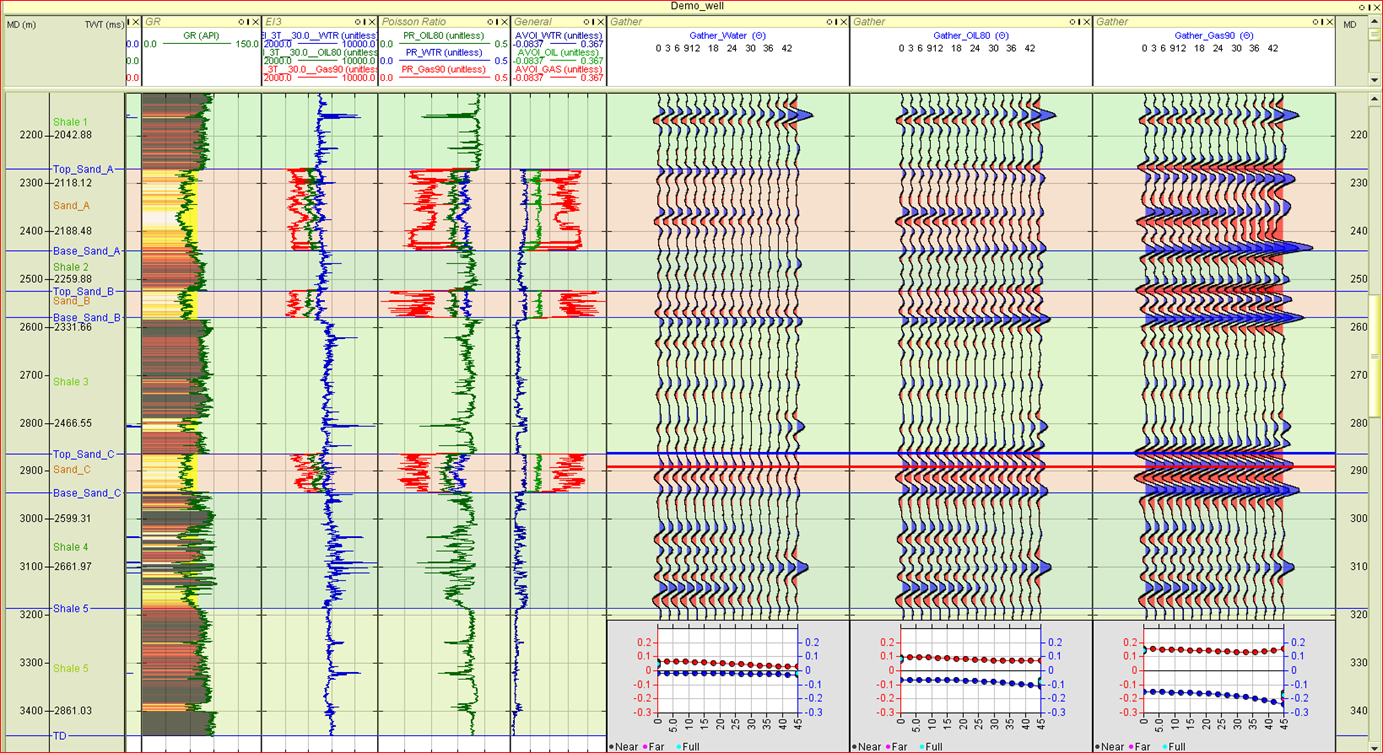Click circle options icon on GR track
Screen dimensions: 1383x753
(x=241, y=21)
